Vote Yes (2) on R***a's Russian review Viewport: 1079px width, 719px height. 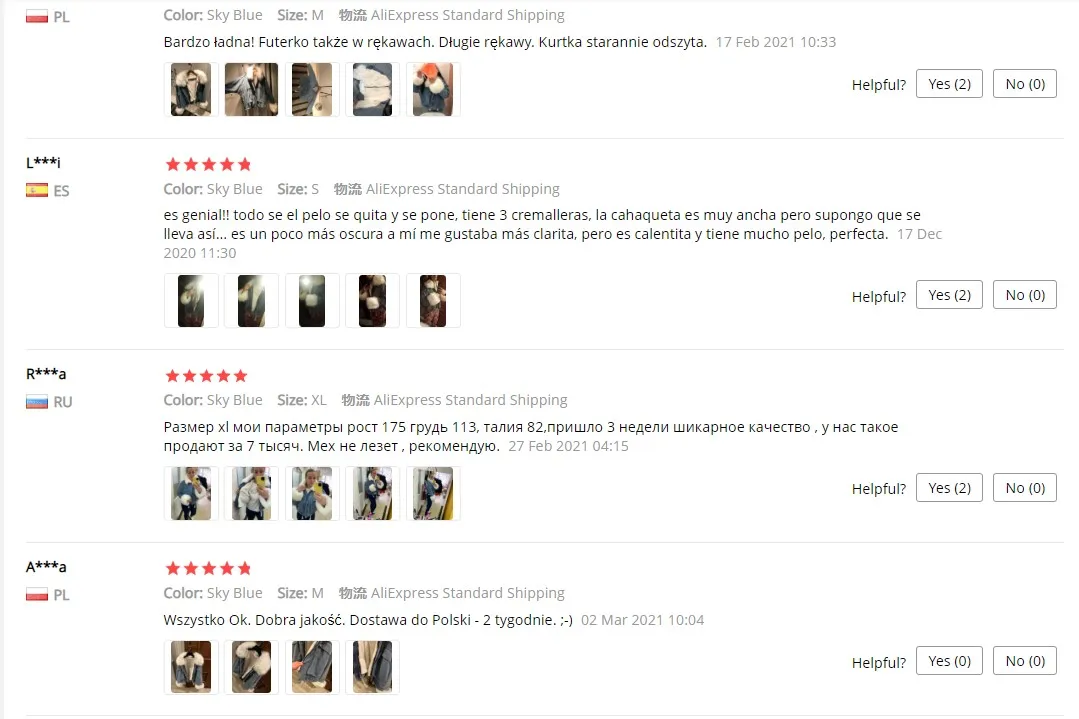click(949, 488)
